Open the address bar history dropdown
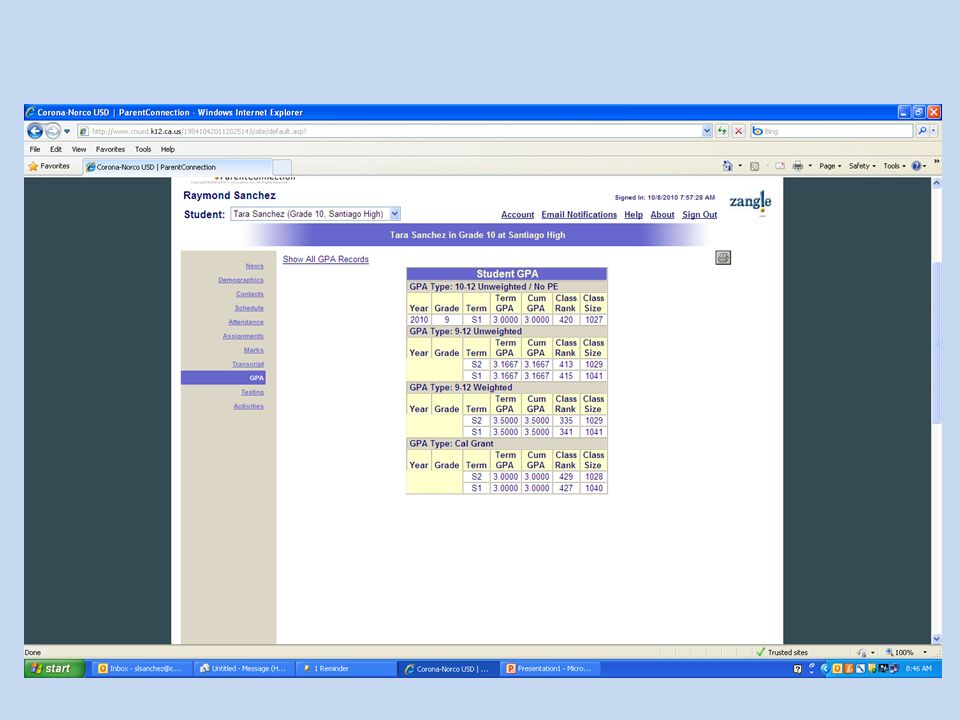The width and height of the screenshot is (960, 720). point(707,131)
